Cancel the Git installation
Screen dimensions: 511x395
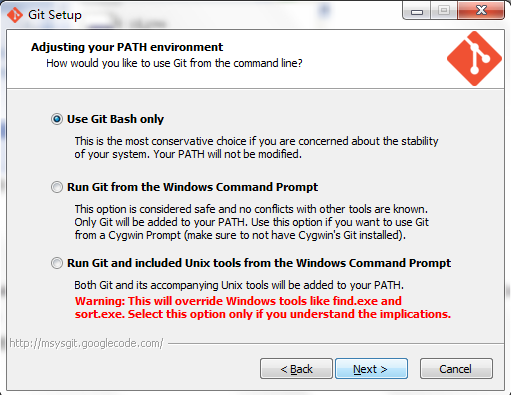tap(456, 369)
